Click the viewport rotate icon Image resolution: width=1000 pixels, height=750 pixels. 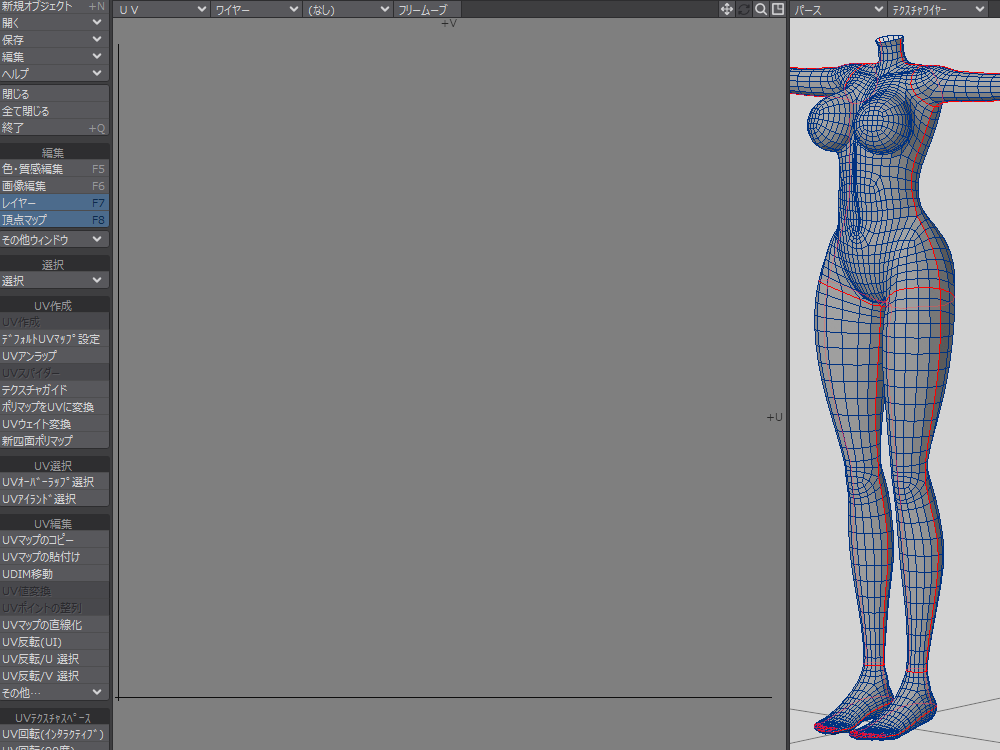coord(744,9)
